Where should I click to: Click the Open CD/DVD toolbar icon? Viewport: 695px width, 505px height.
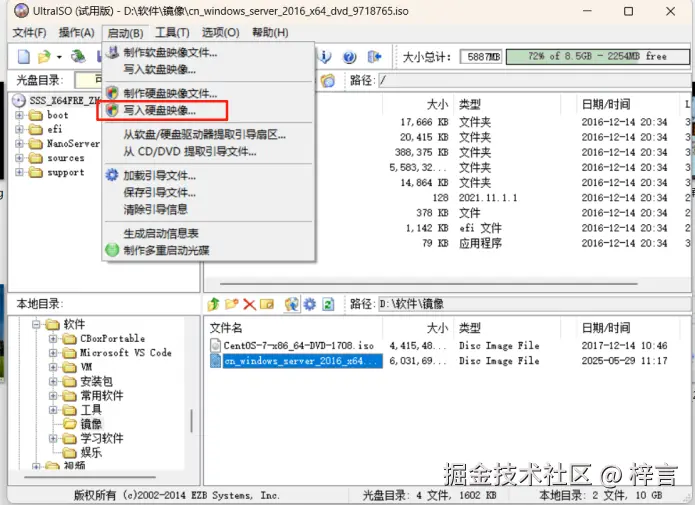coord(78,56)
